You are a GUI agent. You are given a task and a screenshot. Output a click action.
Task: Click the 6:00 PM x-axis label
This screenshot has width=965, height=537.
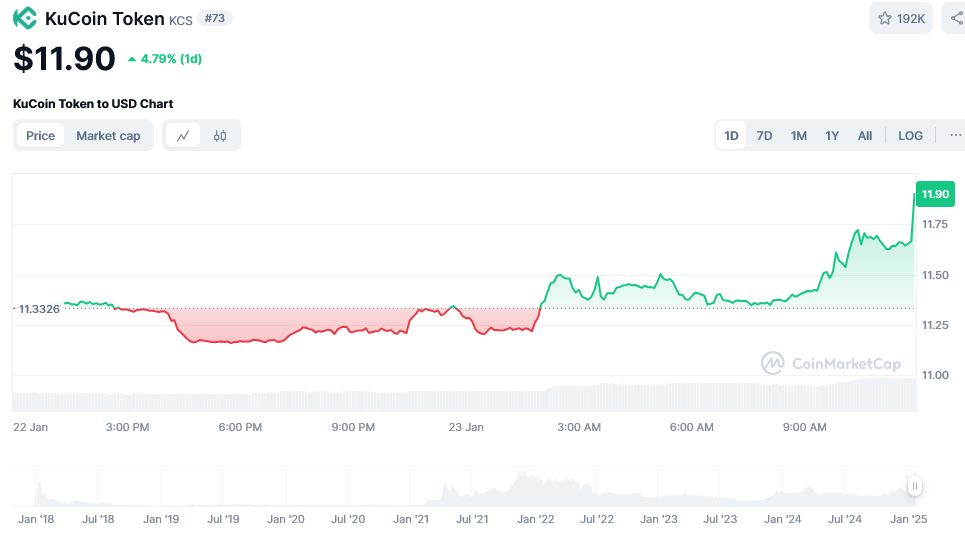pos(240,427)
